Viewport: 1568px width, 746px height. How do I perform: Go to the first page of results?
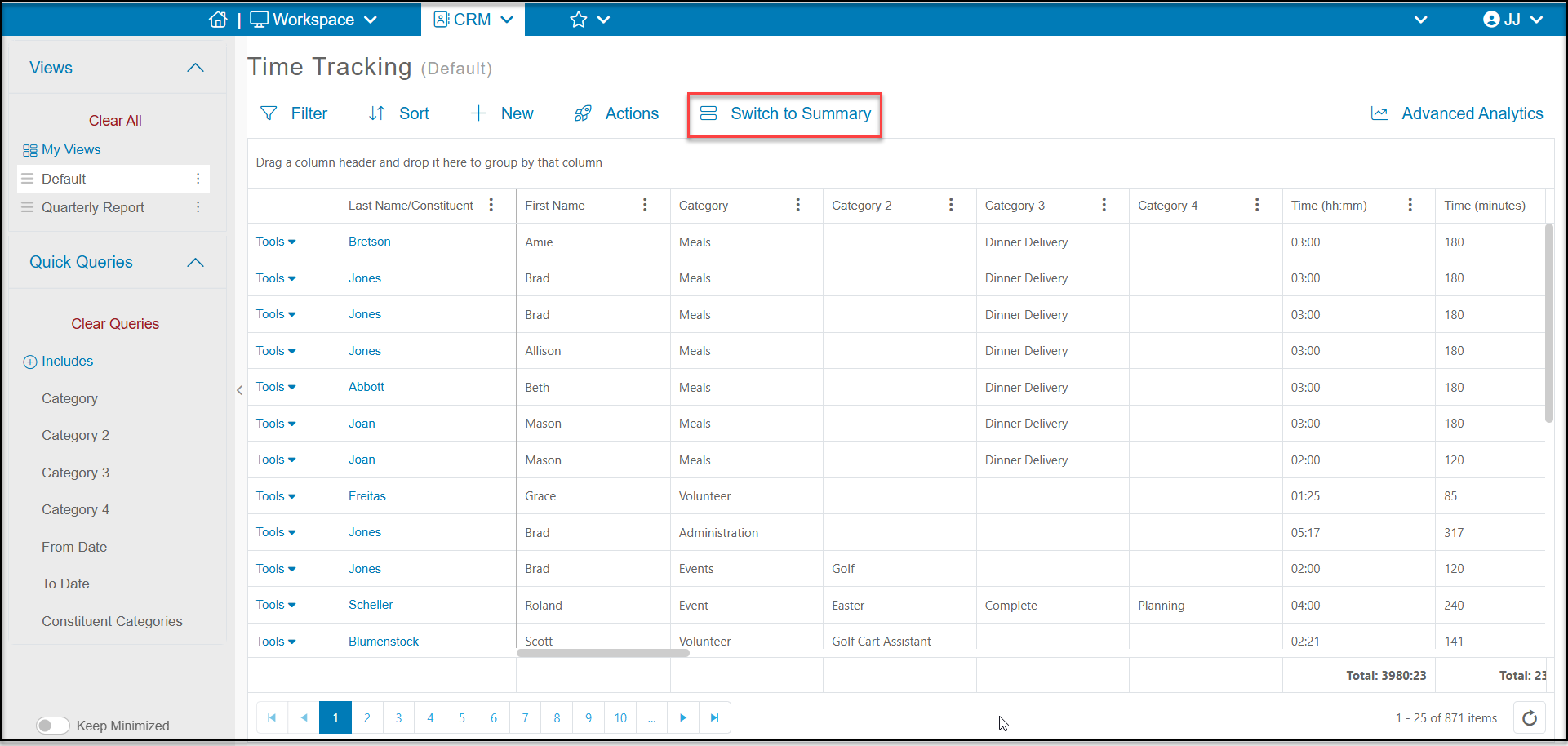click(x=272, y=717)
